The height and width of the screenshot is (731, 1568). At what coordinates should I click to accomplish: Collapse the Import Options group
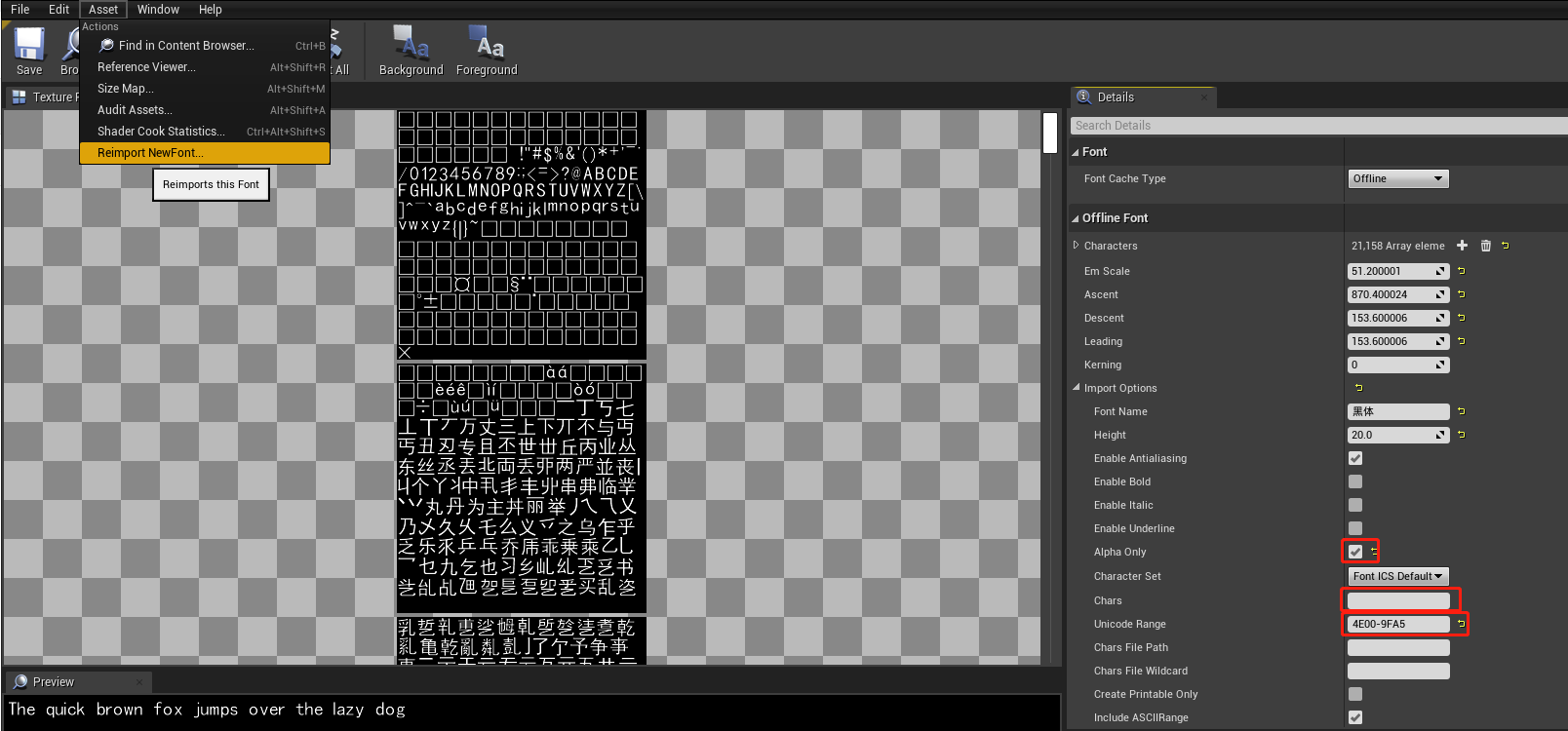click(1077, 388)
